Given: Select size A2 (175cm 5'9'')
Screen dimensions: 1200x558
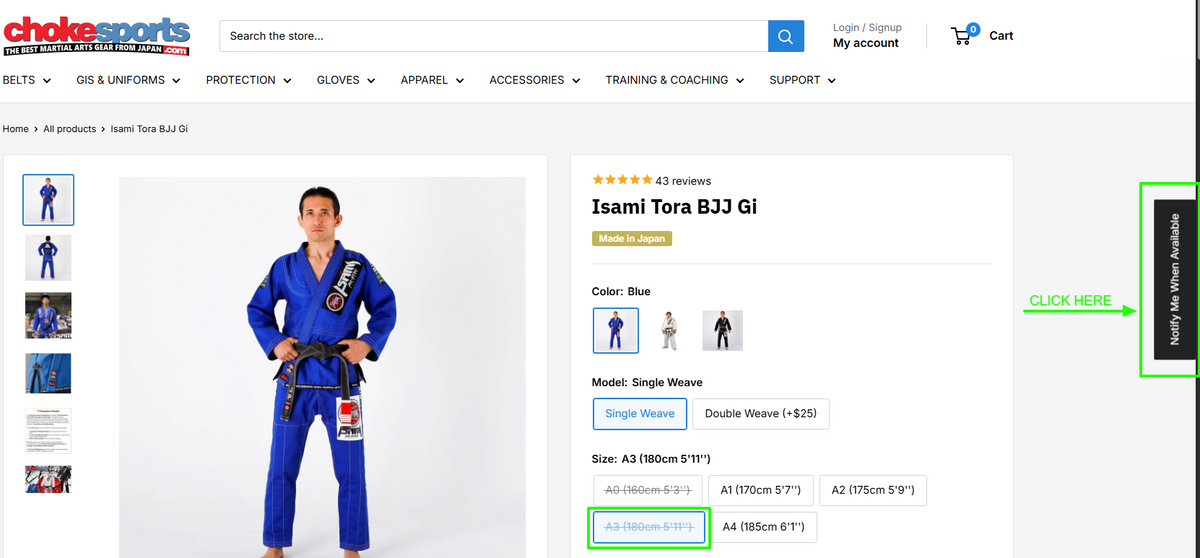Looking at the screenshot, I should click(x=873, y=490).
